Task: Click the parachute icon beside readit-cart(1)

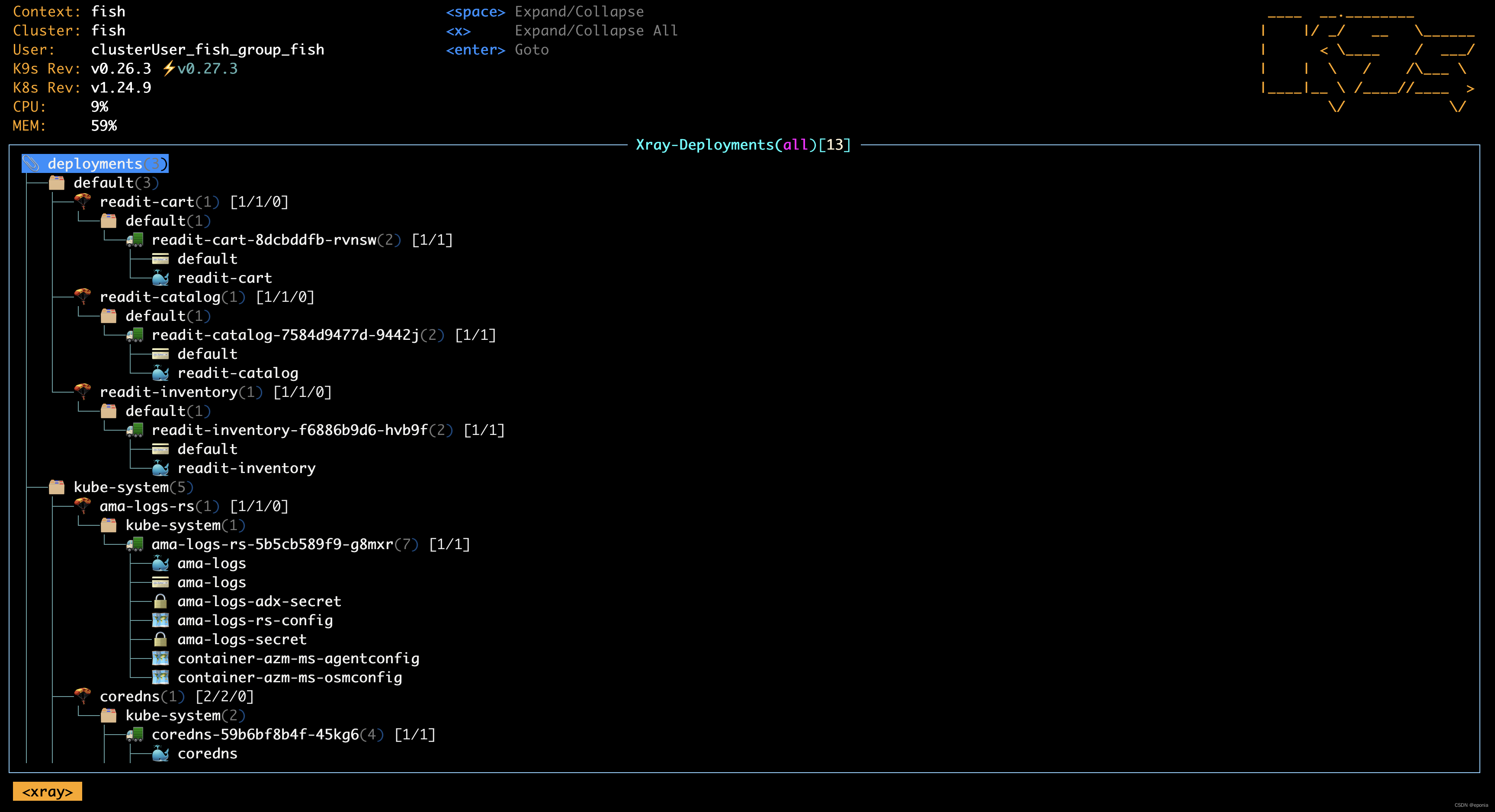Action: pos(83,201)
